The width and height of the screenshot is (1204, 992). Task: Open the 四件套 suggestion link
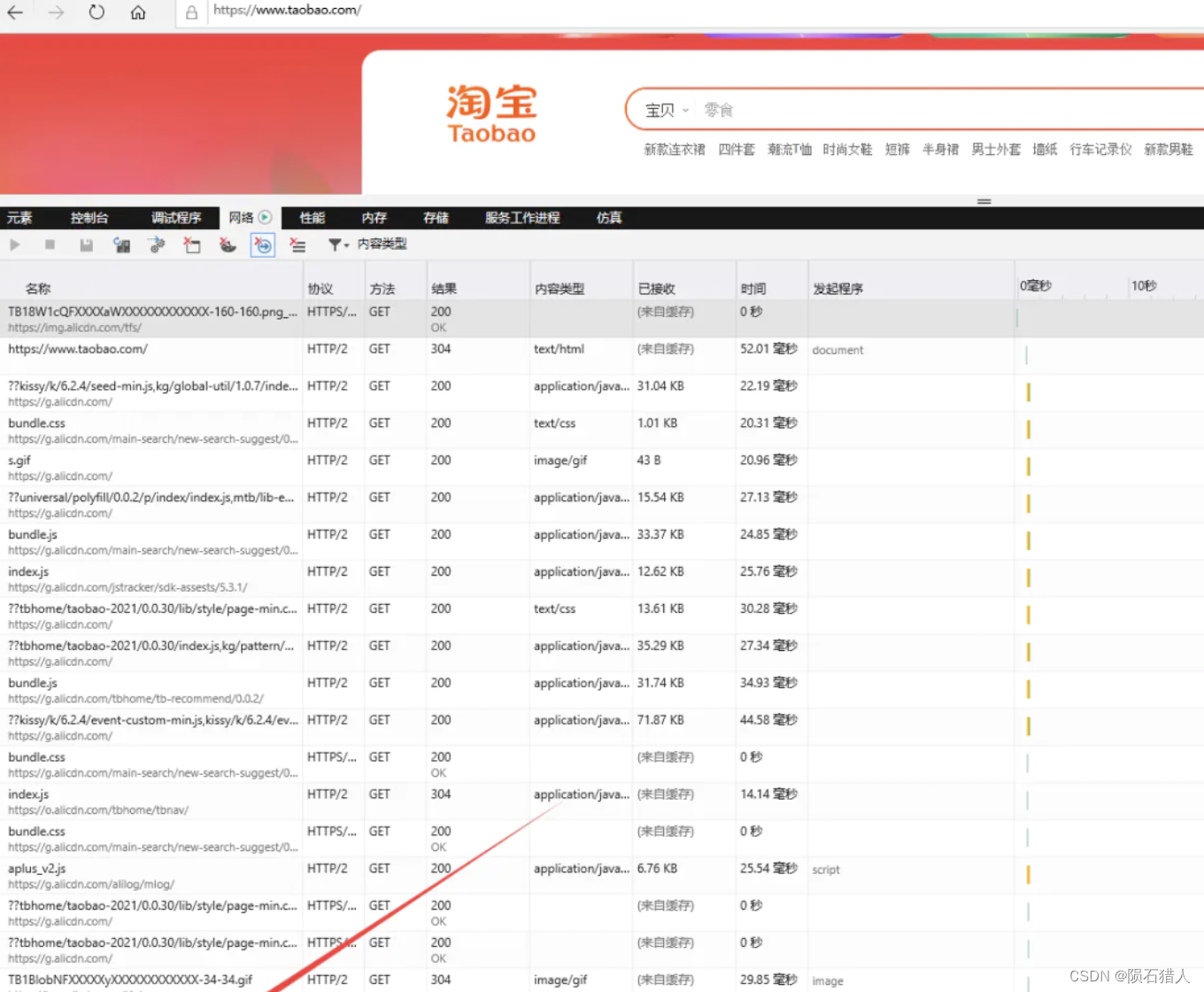pyautogui.click(x=737, y=150)
